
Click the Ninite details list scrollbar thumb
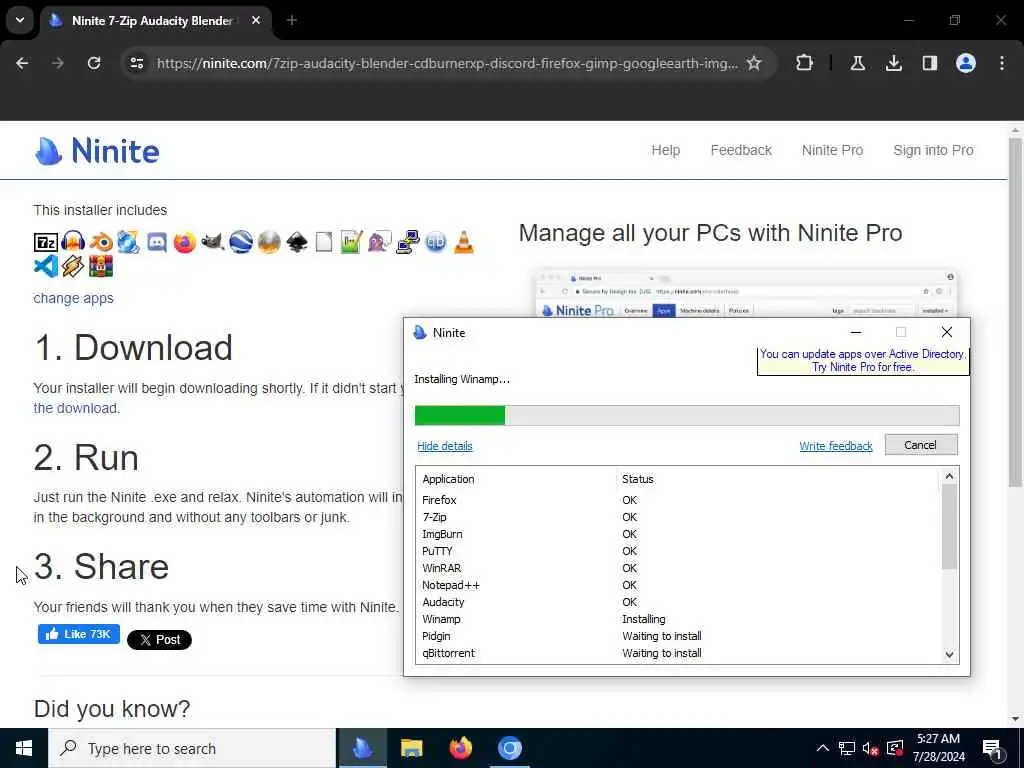tap(949, 526)
